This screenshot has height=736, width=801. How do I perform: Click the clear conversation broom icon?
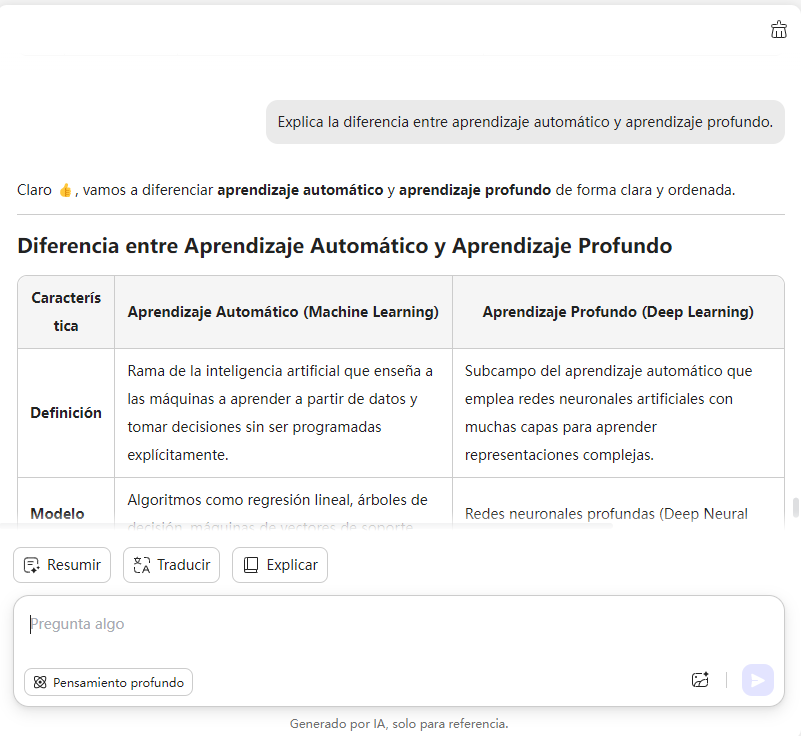[x=779, y=30]
